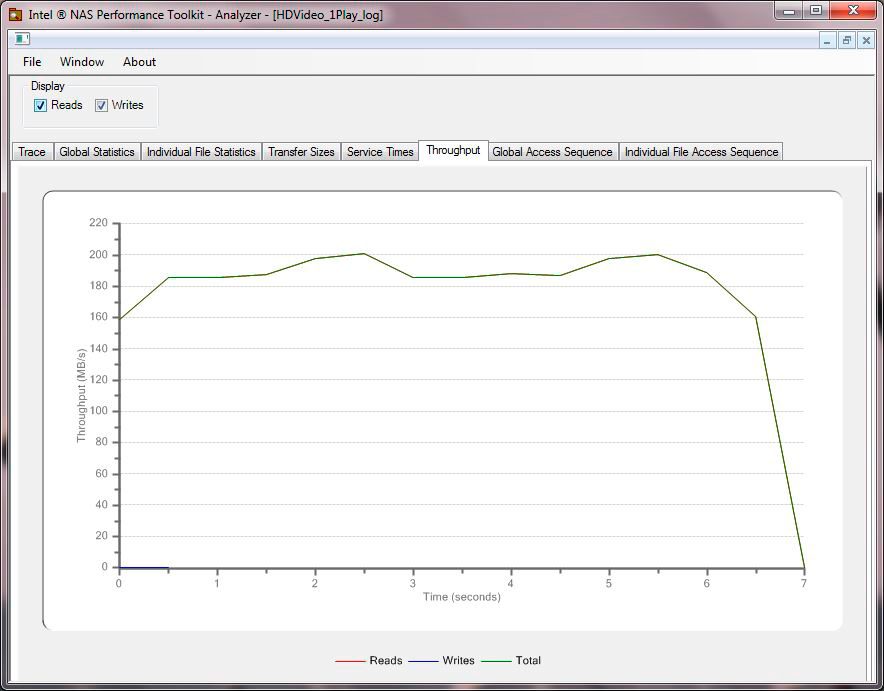This screenshot has height=691, width=884.
Task: Open the Individual File Statistics tab
Action: click(x=201, y=152)
